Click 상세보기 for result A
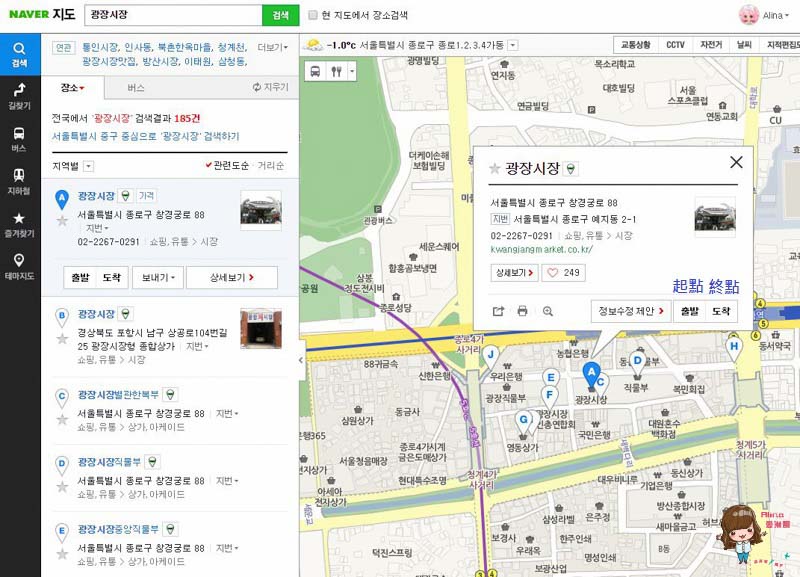This screenshot has height=577, width=800. click(232, 278)
